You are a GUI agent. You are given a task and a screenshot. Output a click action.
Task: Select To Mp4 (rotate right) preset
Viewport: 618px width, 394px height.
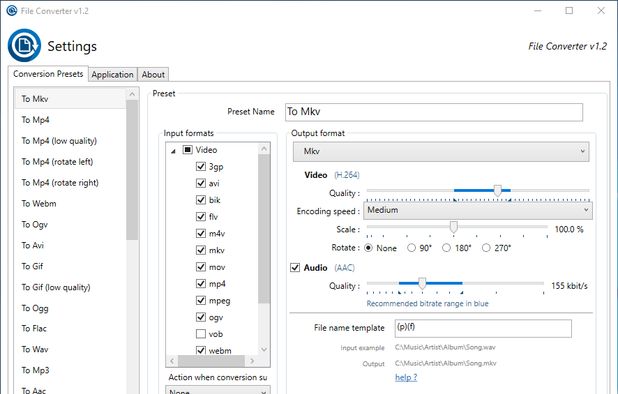(x=70, y=182)
